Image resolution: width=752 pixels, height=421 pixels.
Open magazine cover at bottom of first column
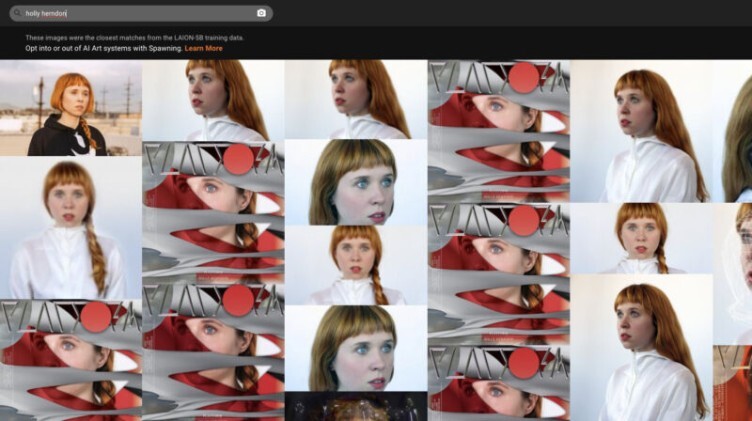70,360
